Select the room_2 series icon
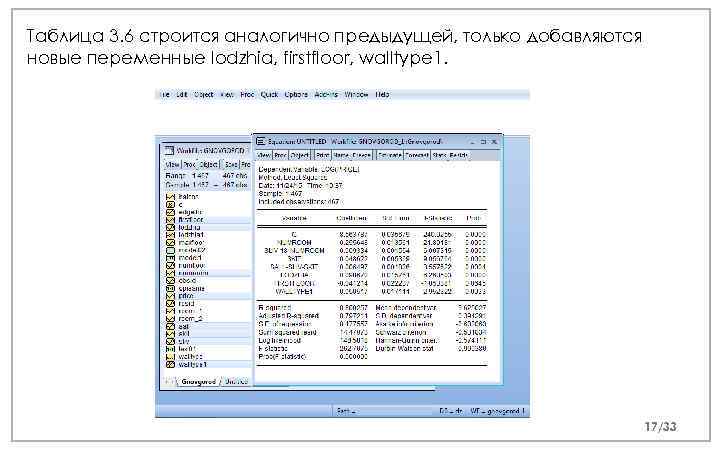This screenshot has width=720, height=450. [170, 319]
